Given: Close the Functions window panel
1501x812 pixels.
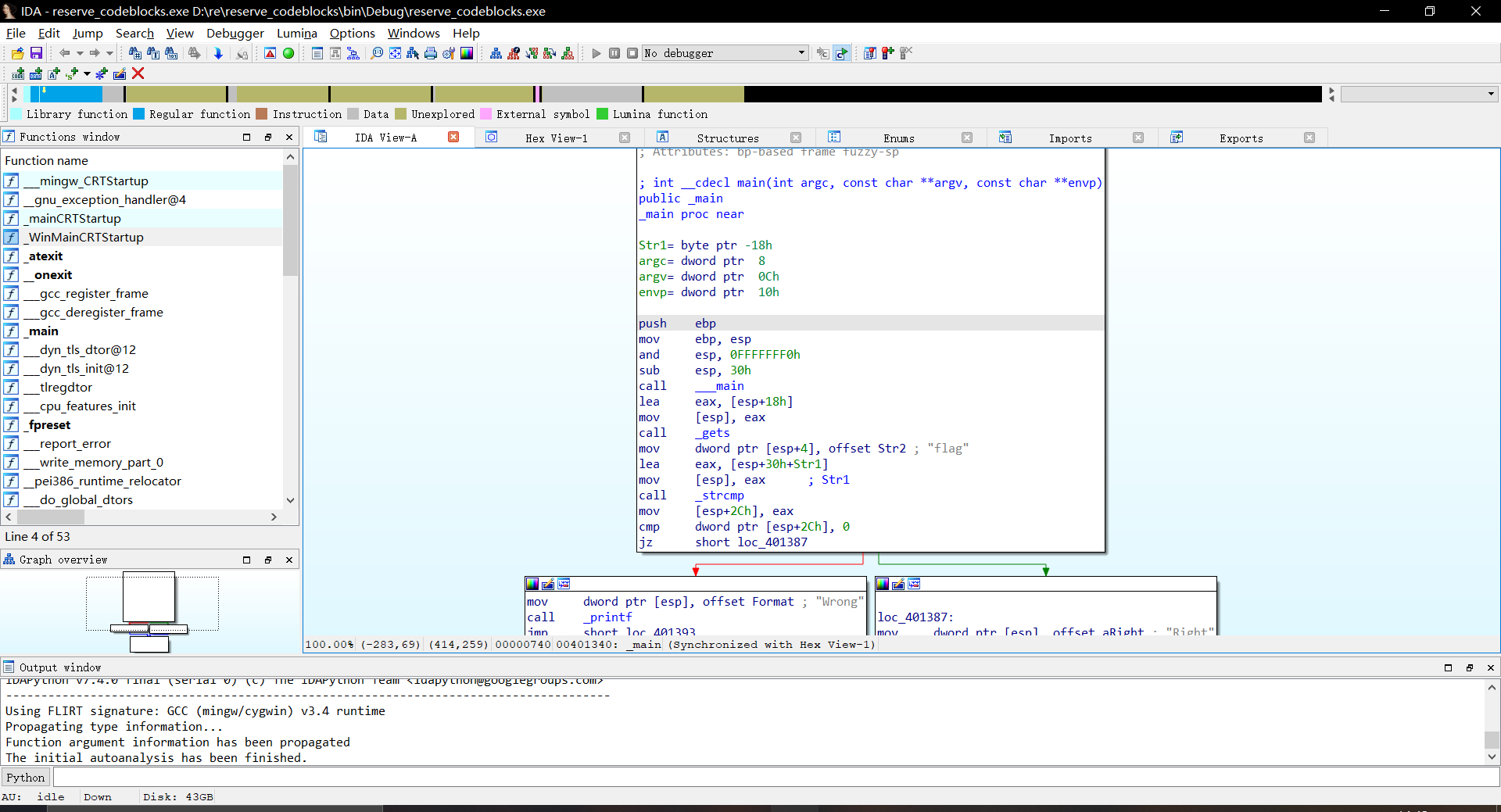Looking at the screenshot, I should click(289, 137).
